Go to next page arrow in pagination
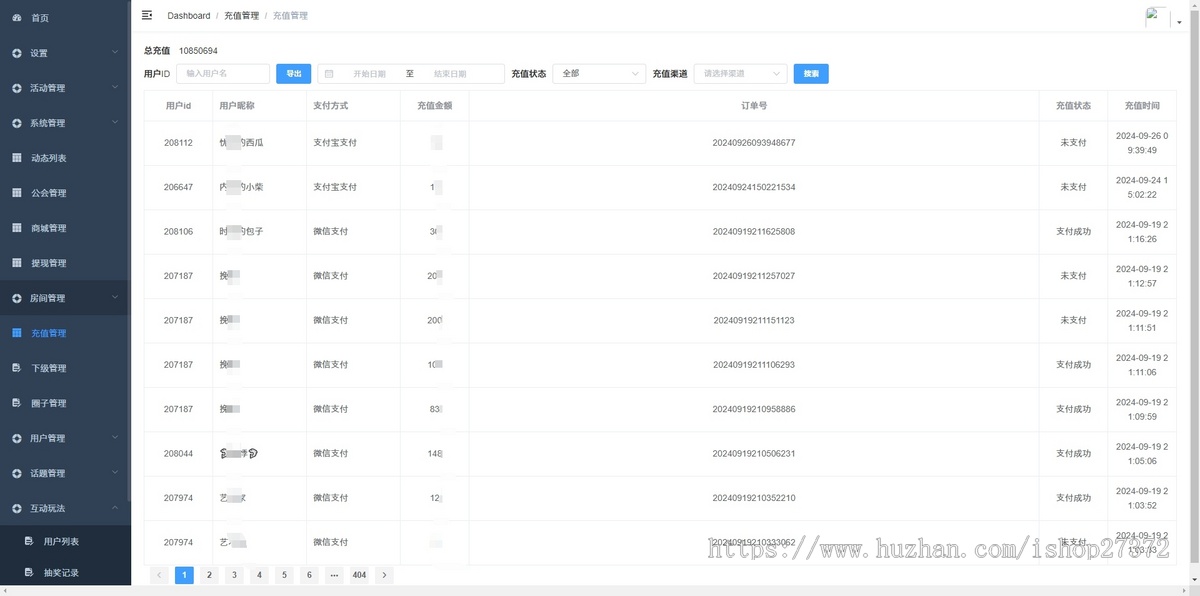Viewport: 1200px width, 596px height. coord(384,575)
